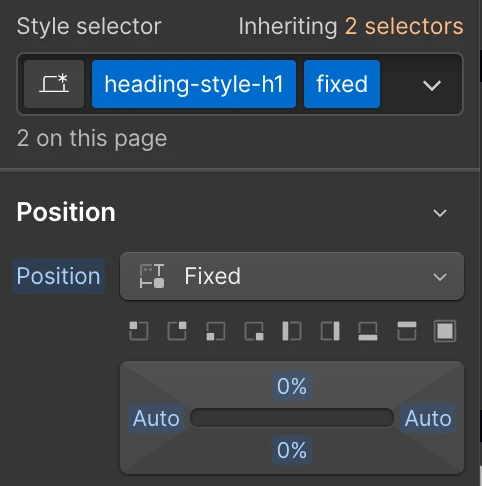Collapse the Position section chevron
The height and width of the screenshot is (486, 482).
(440, 213)
